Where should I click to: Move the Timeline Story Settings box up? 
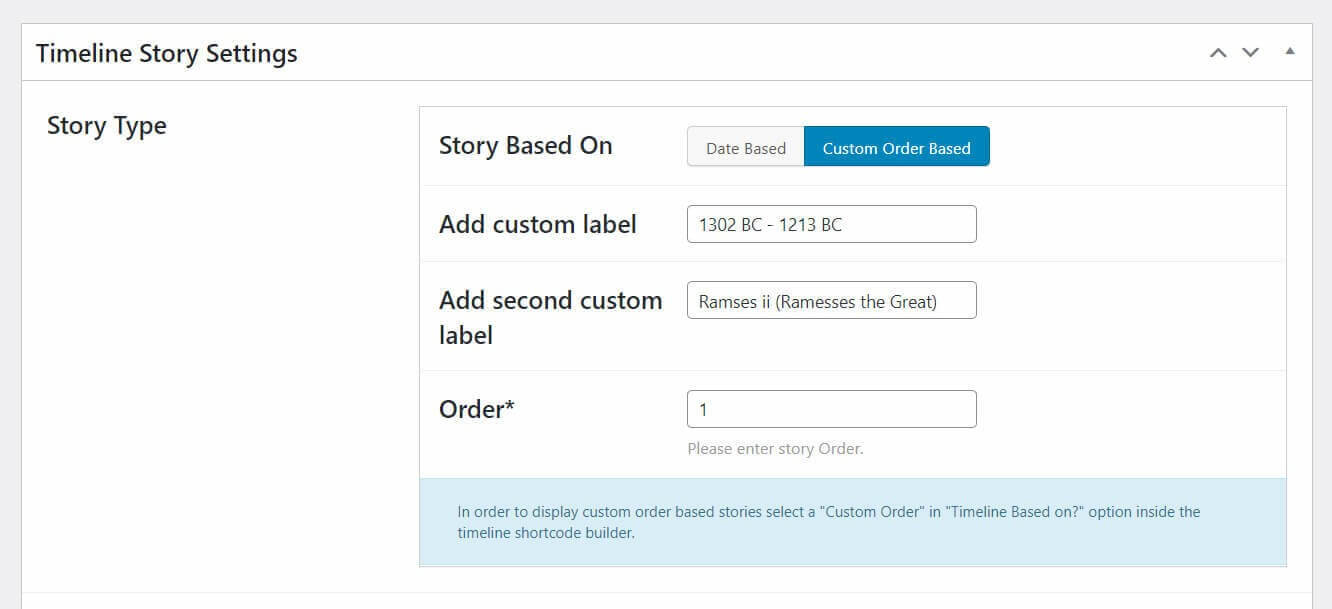pyautogui.click(x=1218, y=52)
